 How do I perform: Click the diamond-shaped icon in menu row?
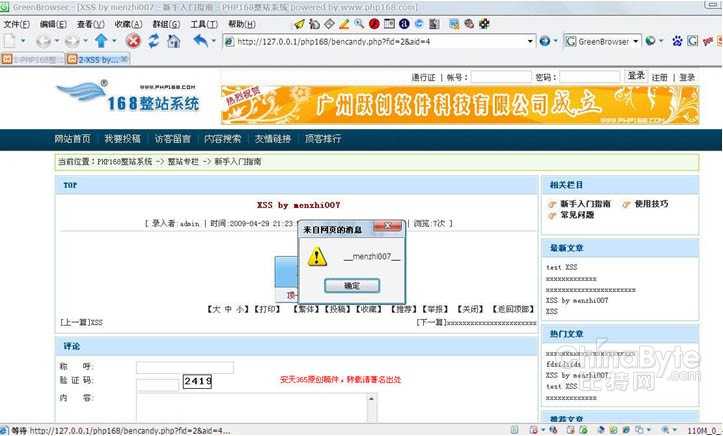(x=329, y=24)
